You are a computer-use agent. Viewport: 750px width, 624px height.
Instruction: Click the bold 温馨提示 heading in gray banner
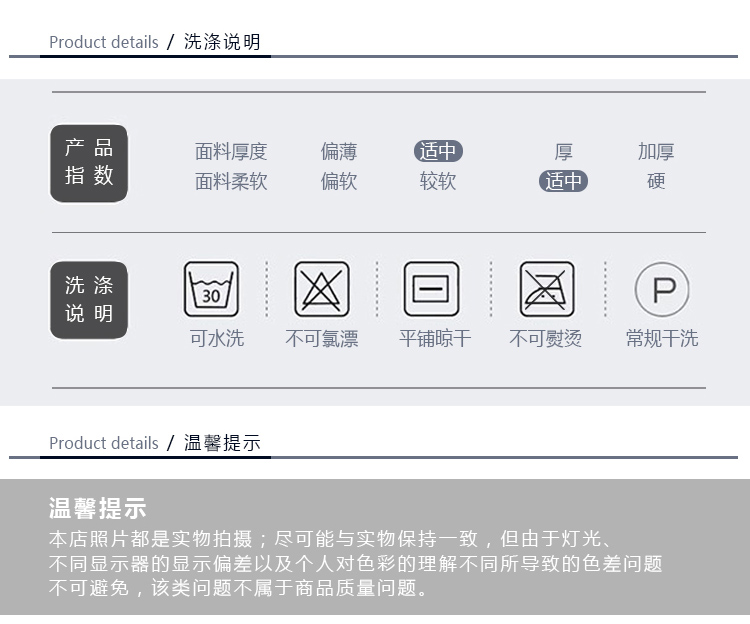pos(97,508)
